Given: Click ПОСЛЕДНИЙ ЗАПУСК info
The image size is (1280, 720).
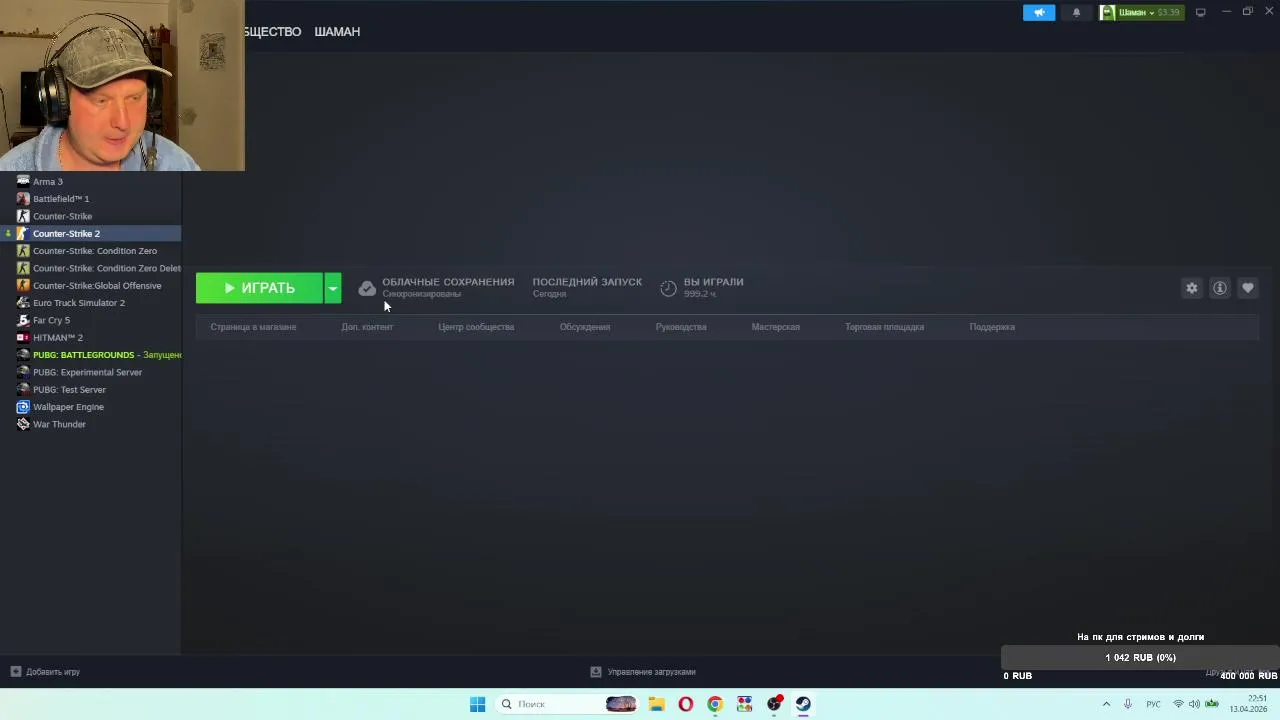Looking at the screenshot, I should click(587, 287).
